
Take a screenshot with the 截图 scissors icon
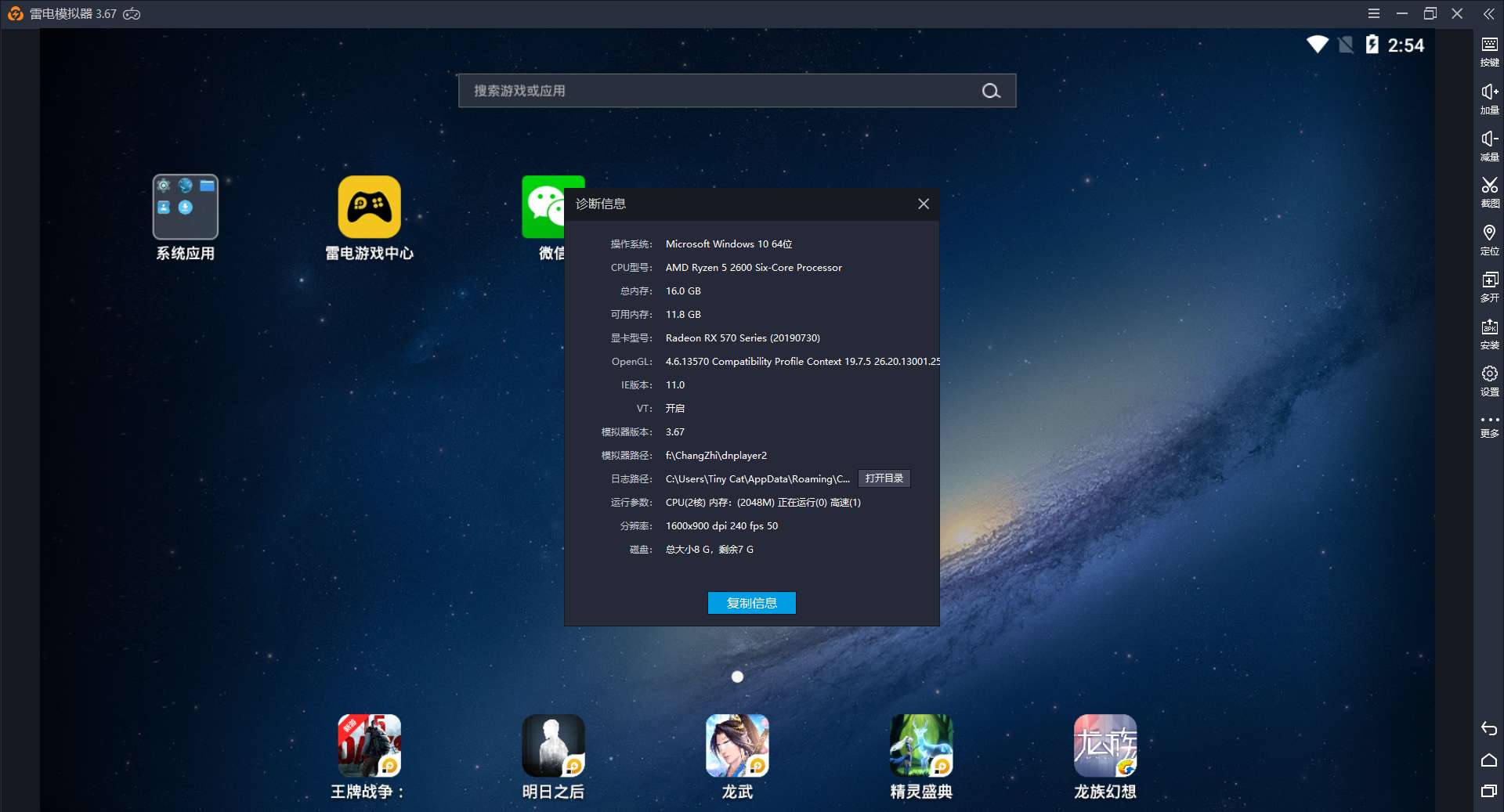1489,191
